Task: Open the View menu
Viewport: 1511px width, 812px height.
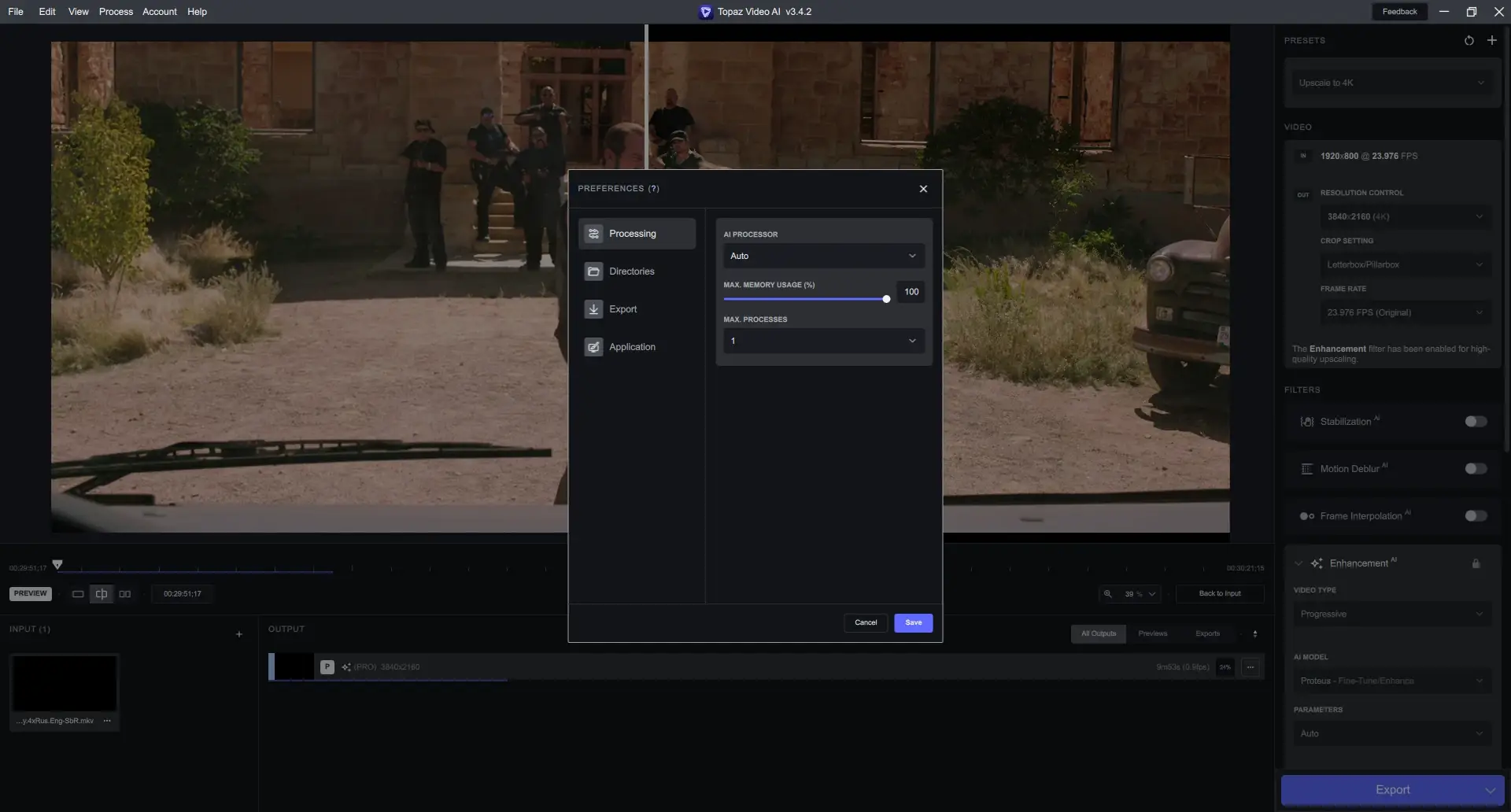Action: point(78,12)
